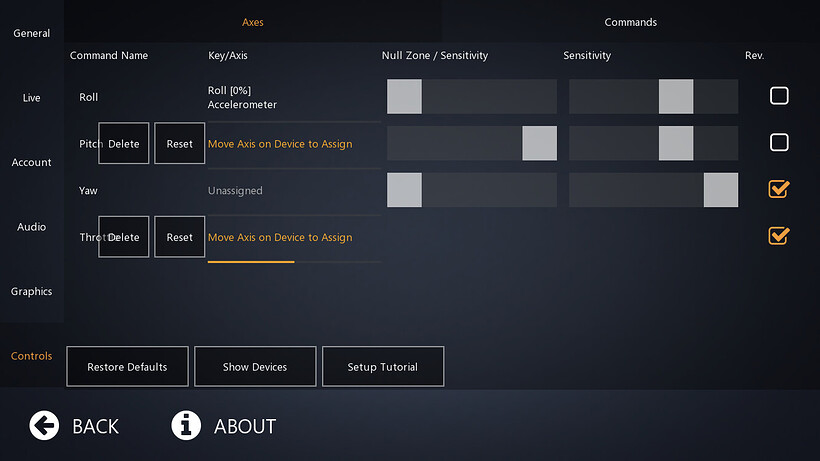Reset the Throttle axis assignment
The width and height of the screenshot is (820, 461).
(179, 237)
